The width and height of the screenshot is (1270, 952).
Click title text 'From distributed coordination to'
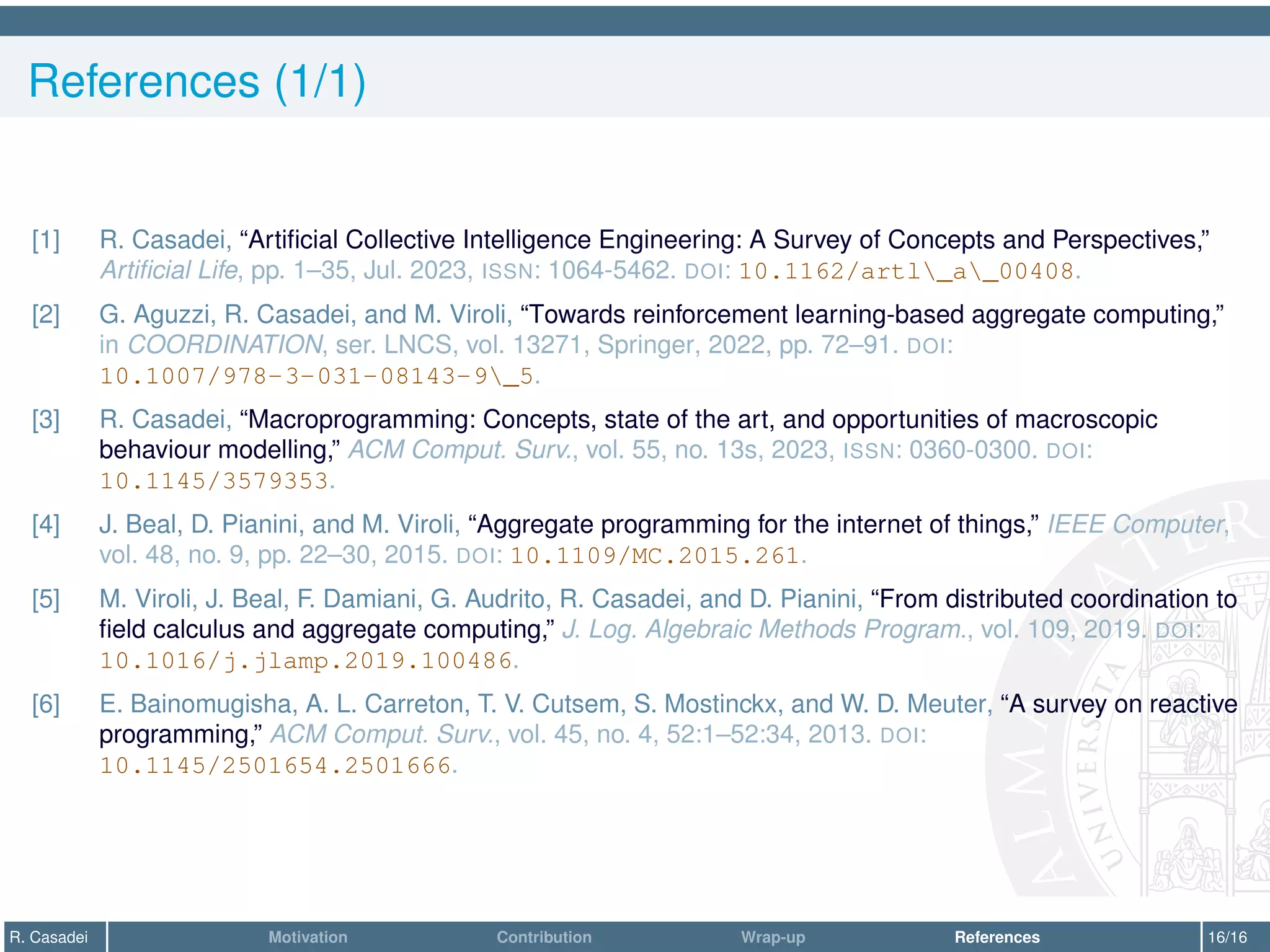1054,599
